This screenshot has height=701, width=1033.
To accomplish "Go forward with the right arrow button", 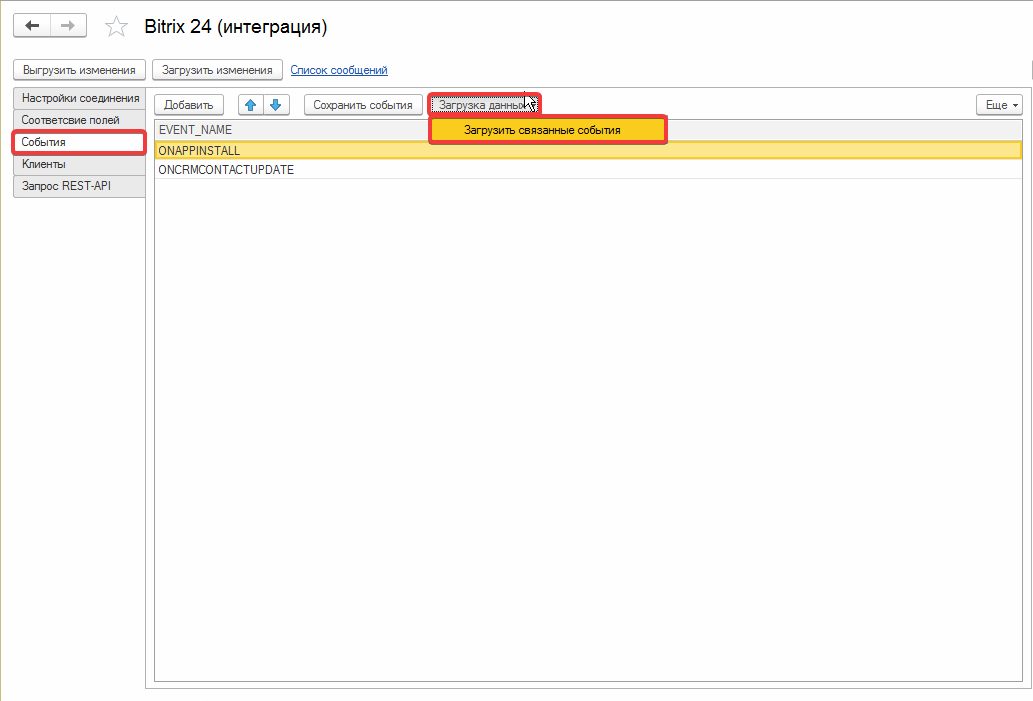I will pos(68,26).
